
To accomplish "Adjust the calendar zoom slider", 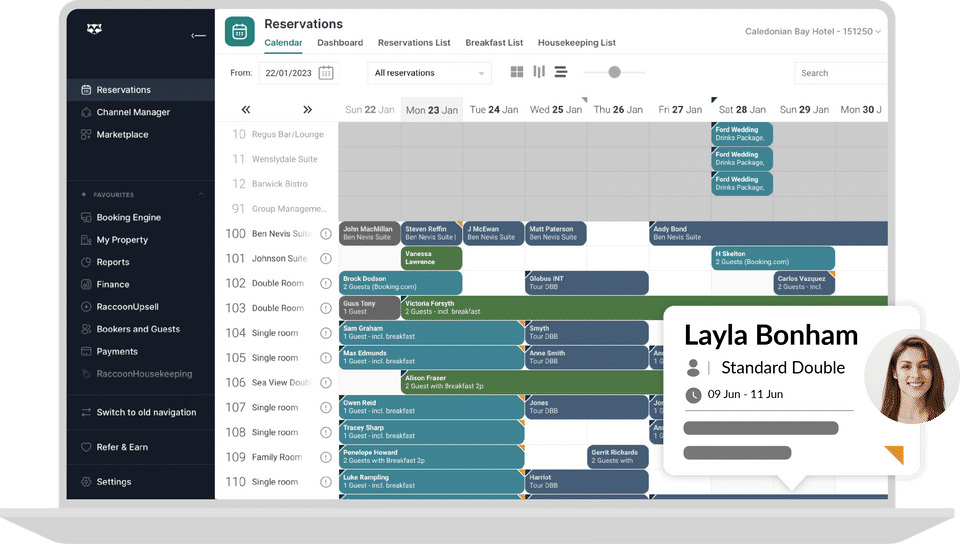I will coord(615,72).
